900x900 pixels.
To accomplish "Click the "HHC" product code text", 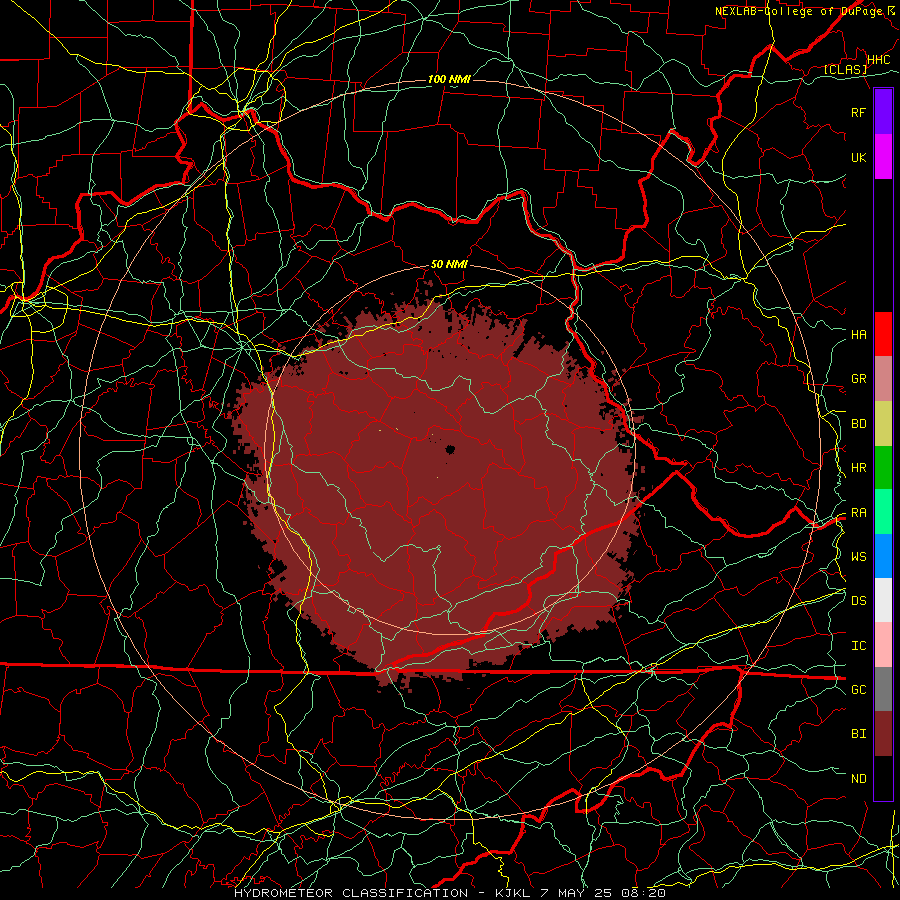I will click(878, 59).
